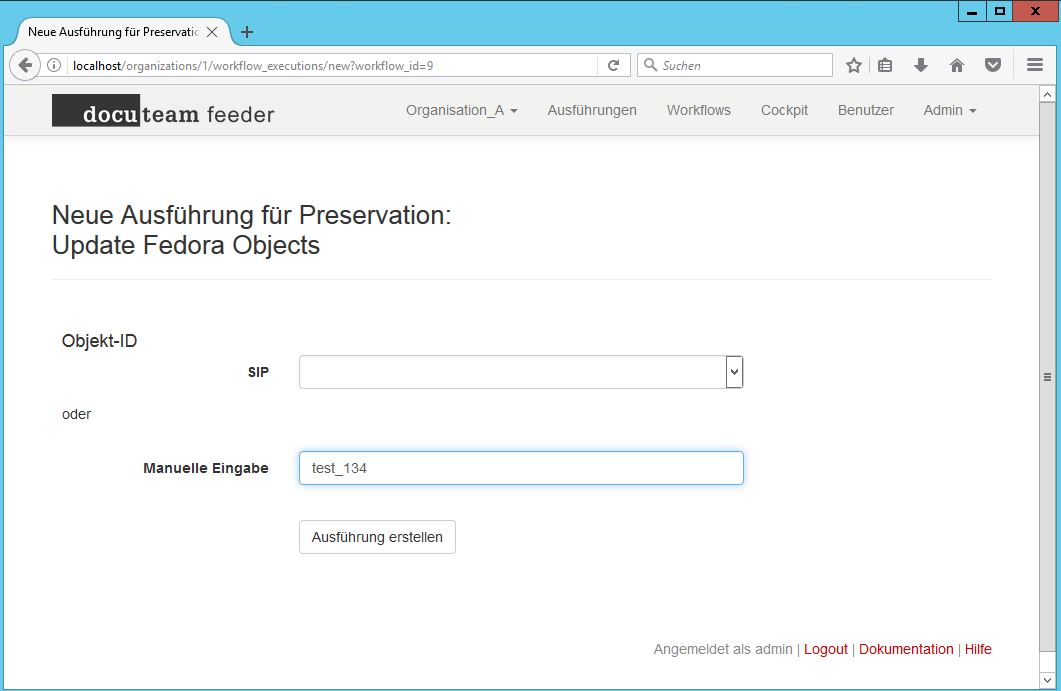The image size is (1061, 691).
Task: Open the Pocket icon in toolbar
Action: tap(993, 66)
